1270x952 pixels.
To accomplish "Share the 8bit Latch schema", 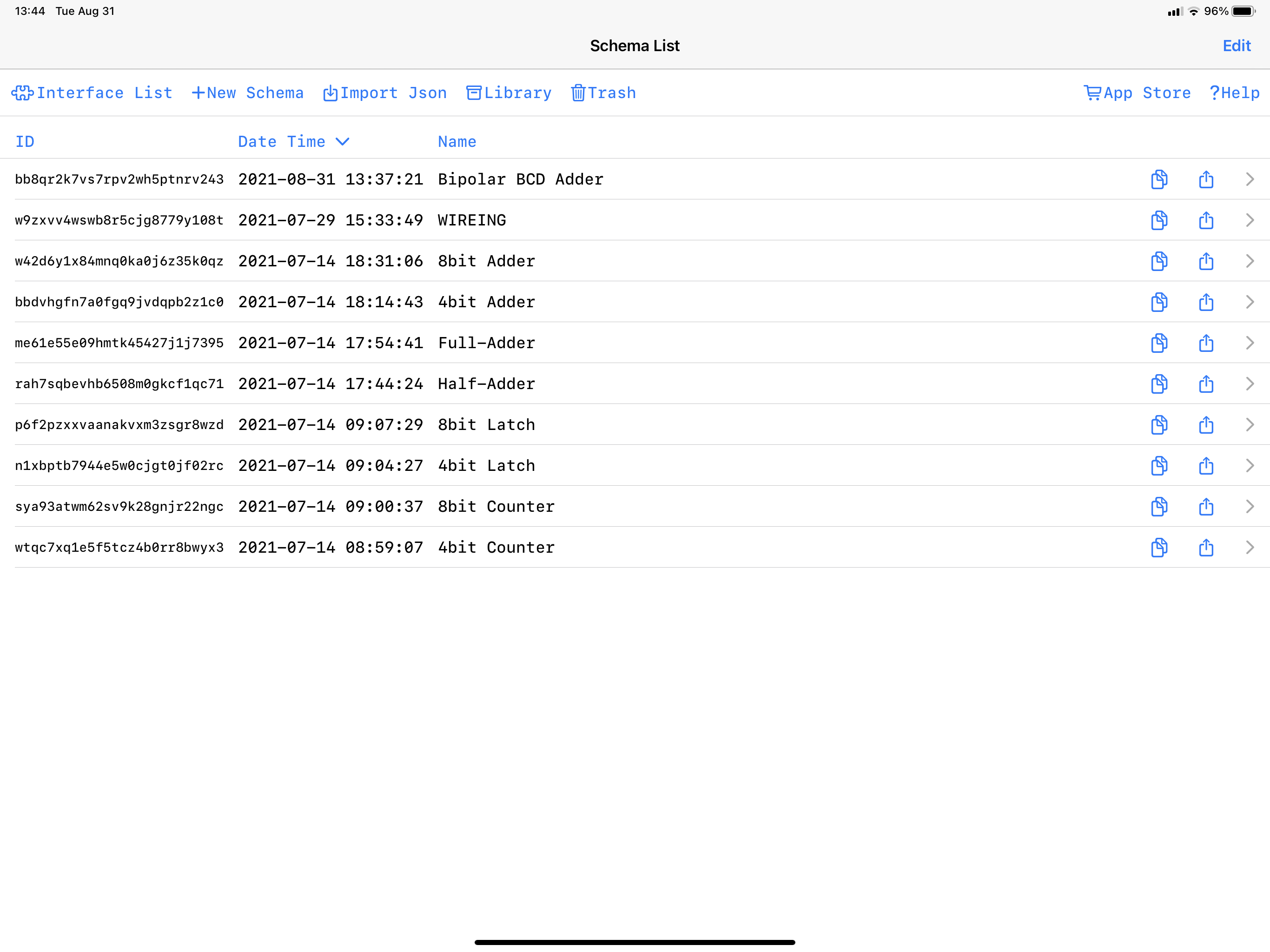I will pyautogui.click(x=1206, y=425).
